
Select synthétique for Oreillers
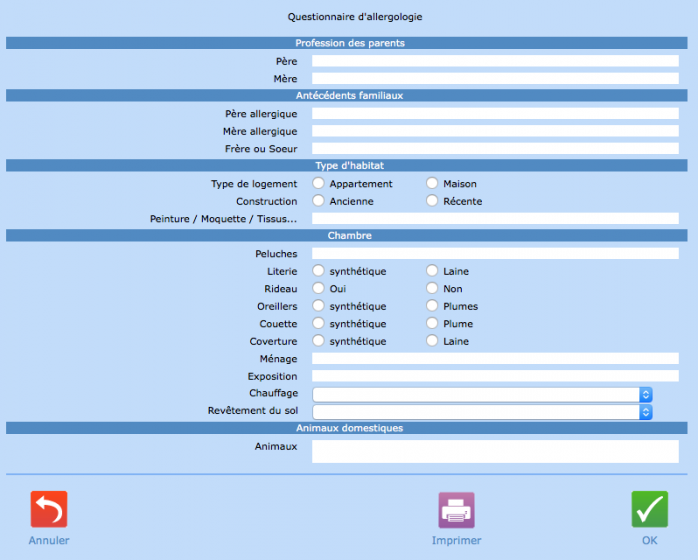point(318,305)
